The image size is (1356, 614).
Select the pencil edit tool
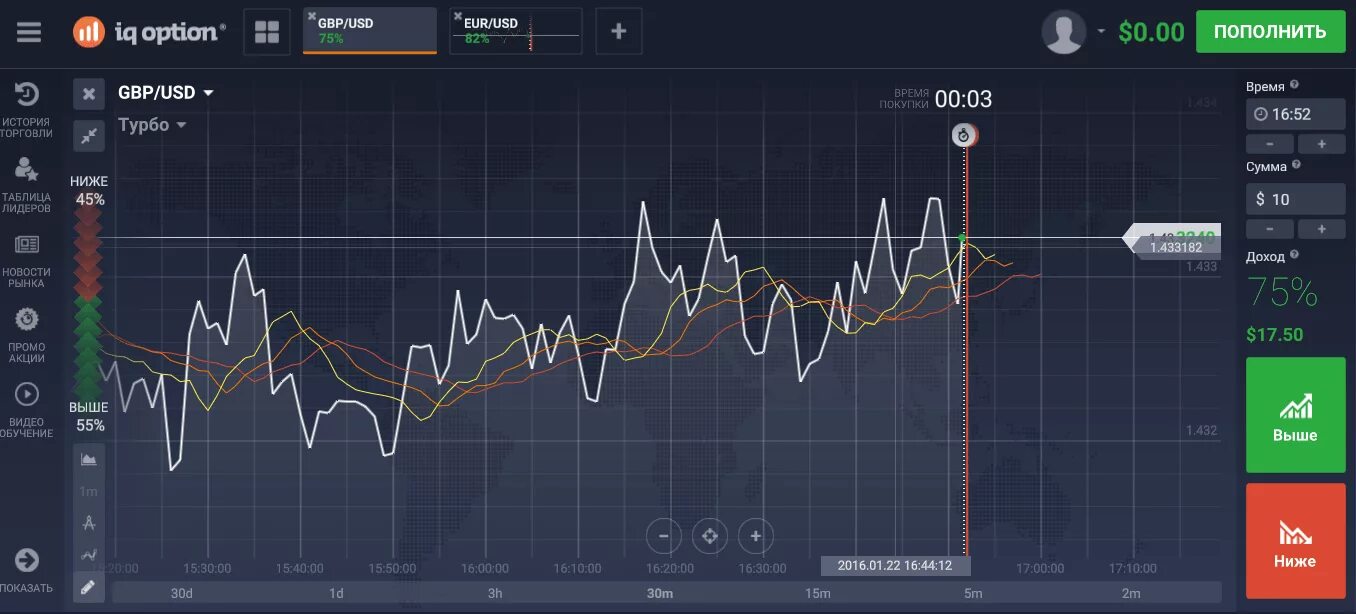click(x=89, y=587)
